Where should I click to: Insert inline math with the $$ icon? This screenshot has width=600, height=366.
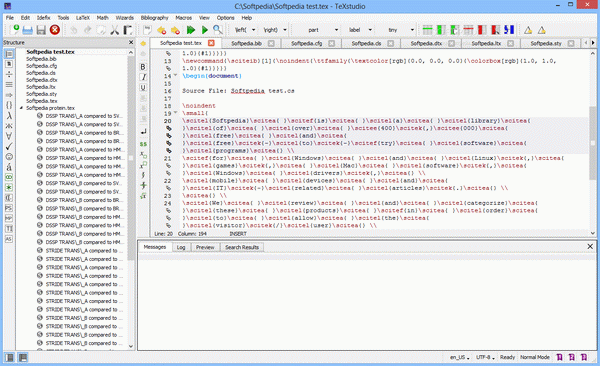(x=143, y=144)
